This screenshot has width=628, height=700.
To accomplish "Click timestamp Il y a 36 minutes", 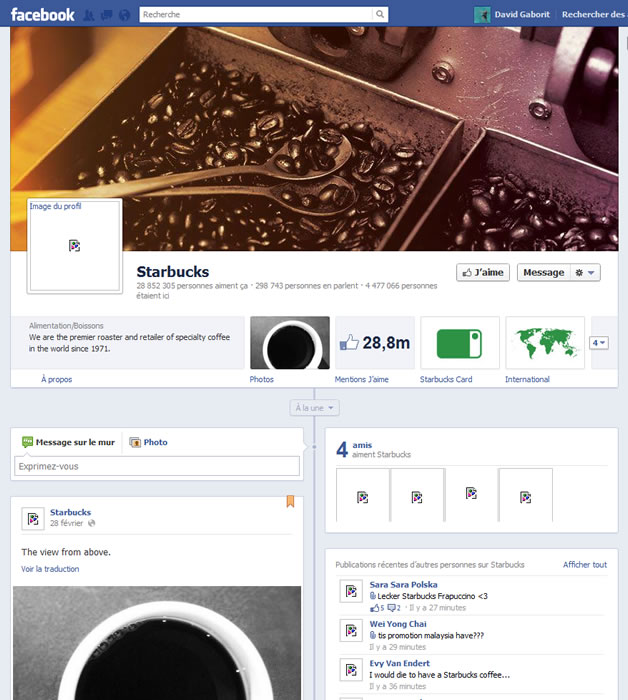I will [x=398, y=686].
